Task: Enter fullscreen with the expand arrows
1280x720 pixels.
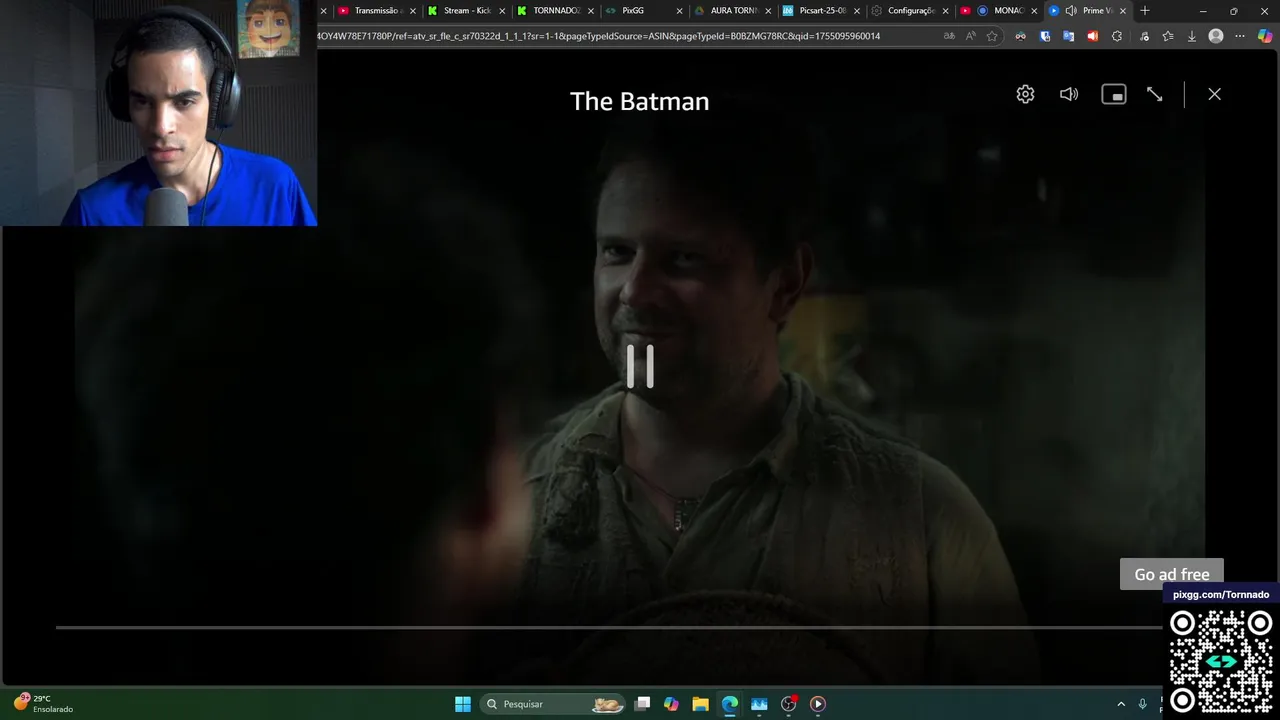Action: tap(1154, 94)
